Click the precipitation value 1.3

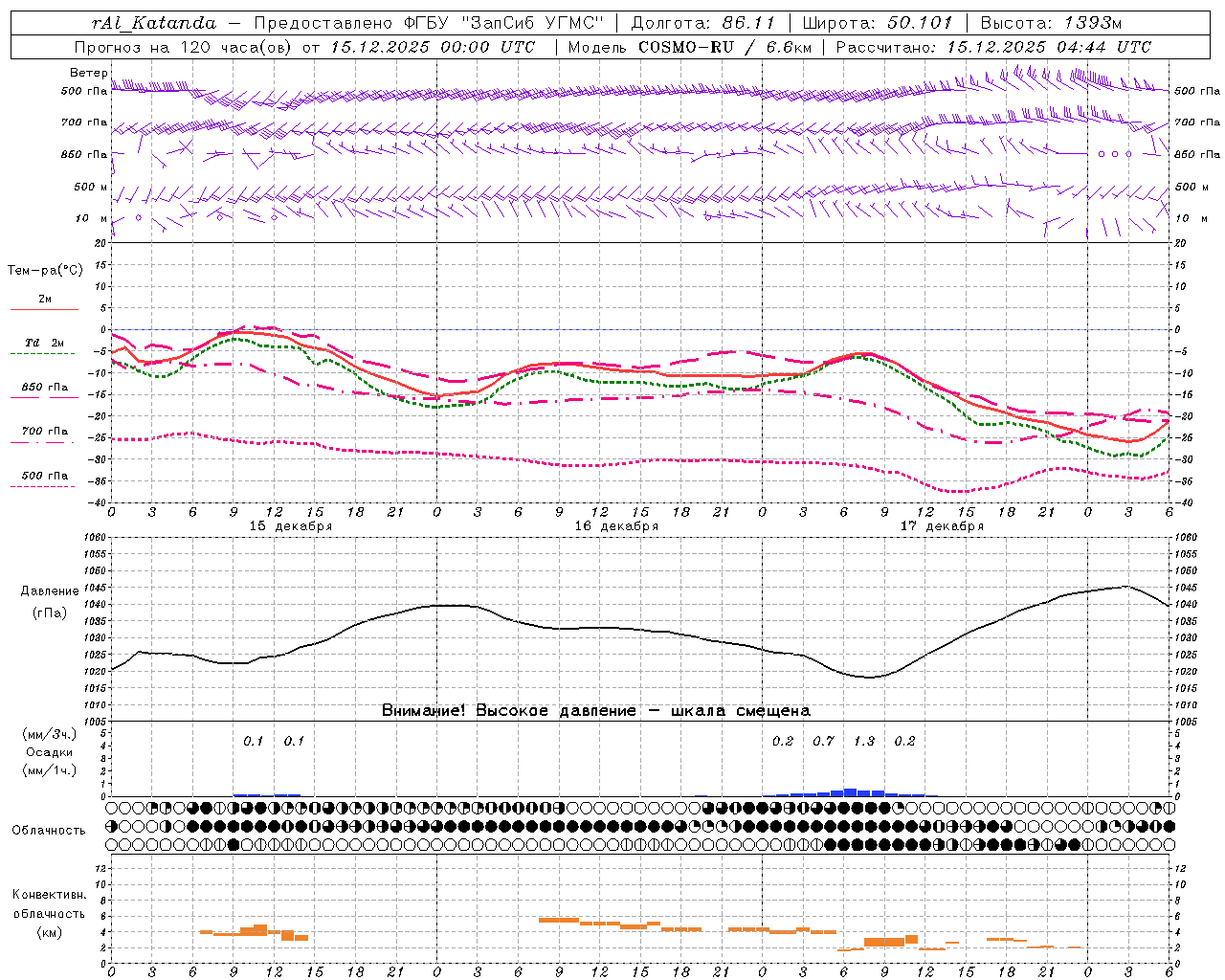(x=864, y=741)
